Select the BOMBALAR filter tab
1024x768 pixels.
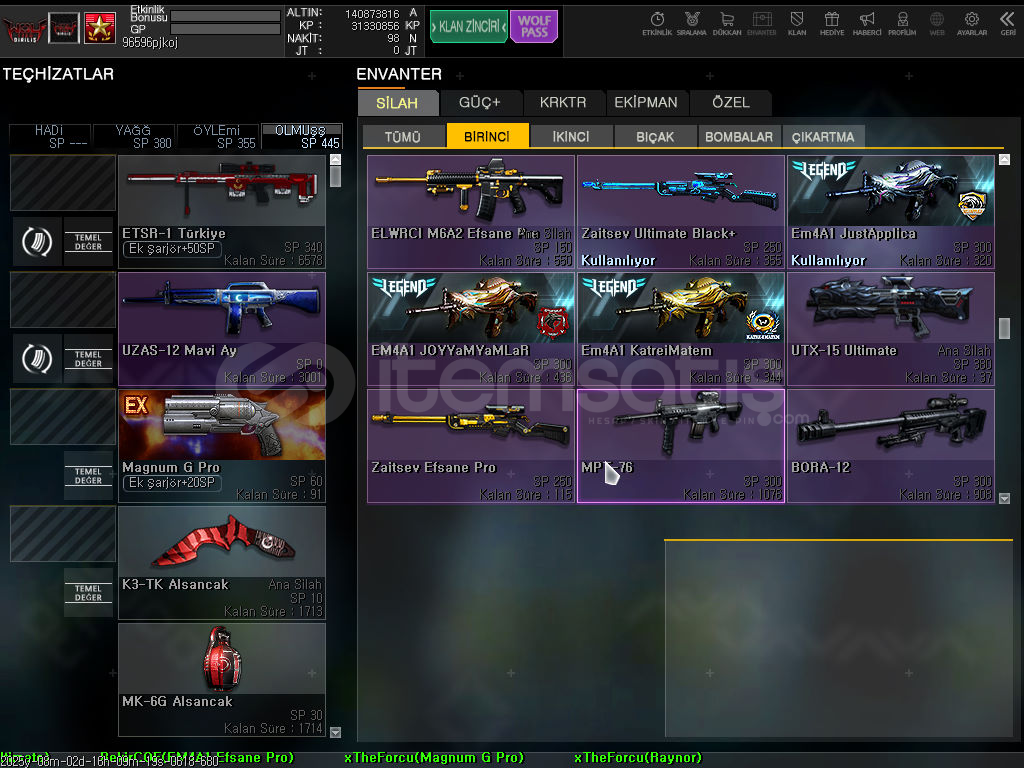pos(739,136)
